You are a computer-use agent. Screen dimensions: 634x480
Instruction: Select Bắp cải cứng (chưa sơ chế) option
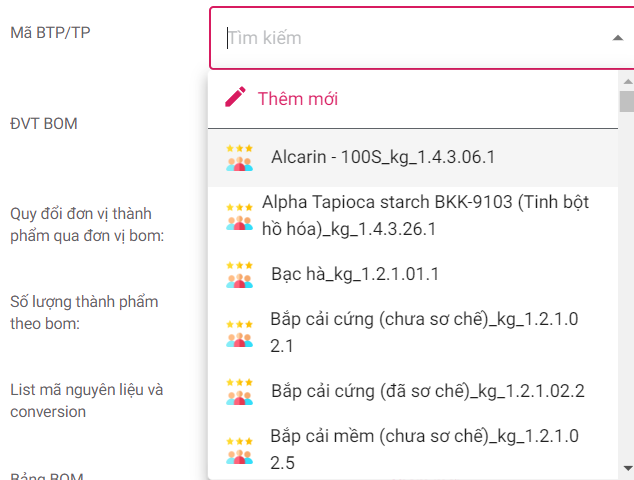[425, 333]
